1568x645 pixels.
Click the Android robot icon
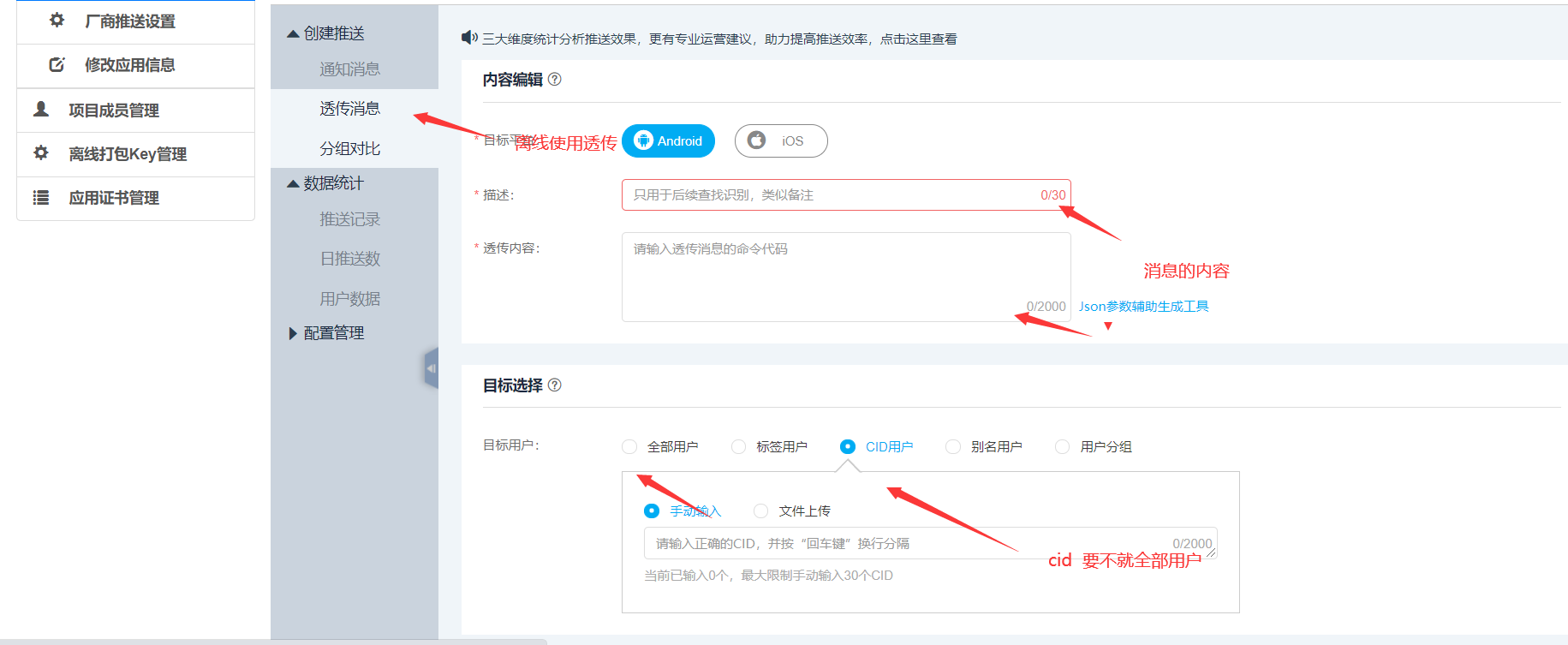[643, 140]
